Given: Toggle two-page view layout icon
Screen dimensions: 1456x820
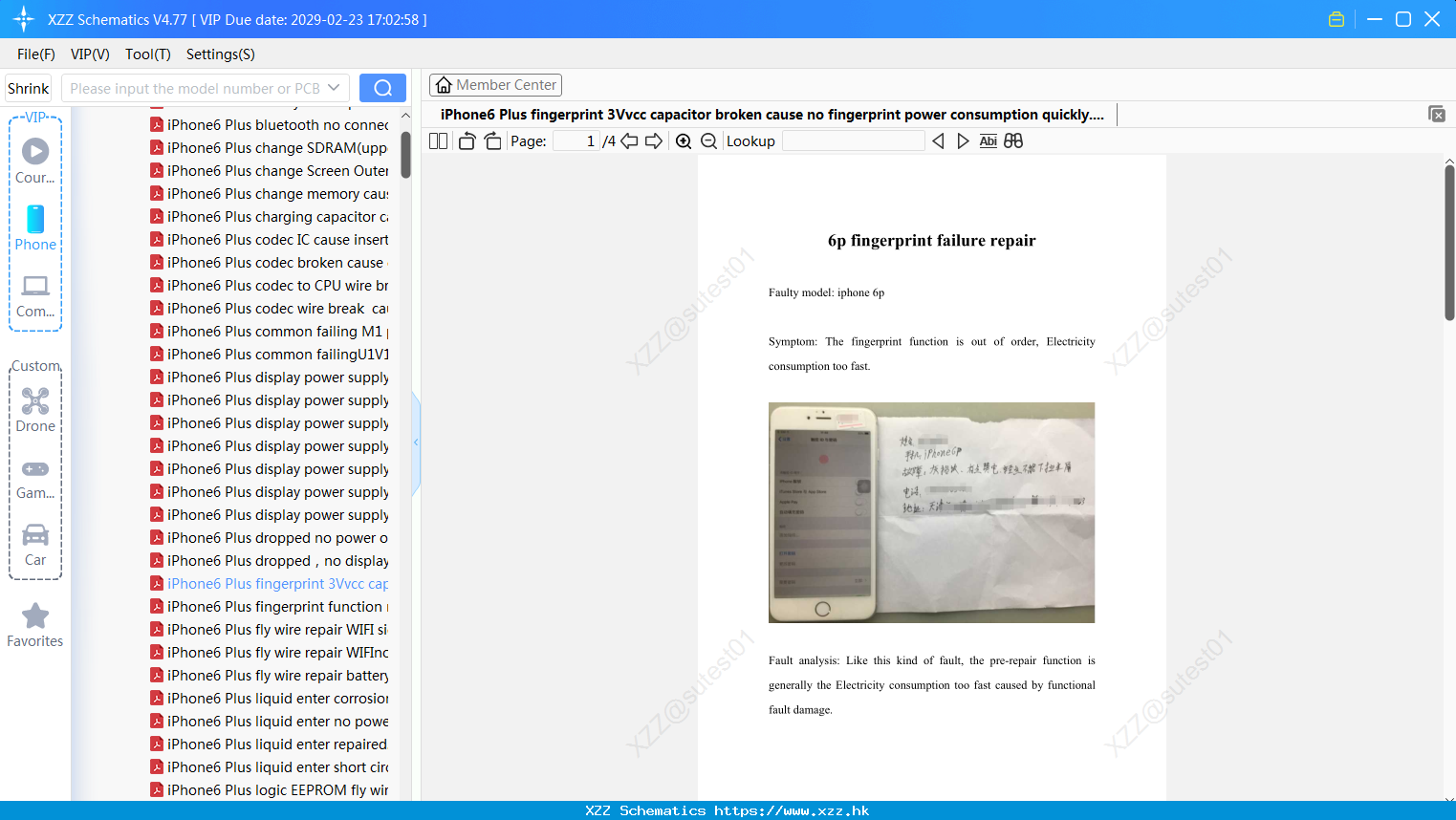Looking at the screenshot, I should point(438,140).
